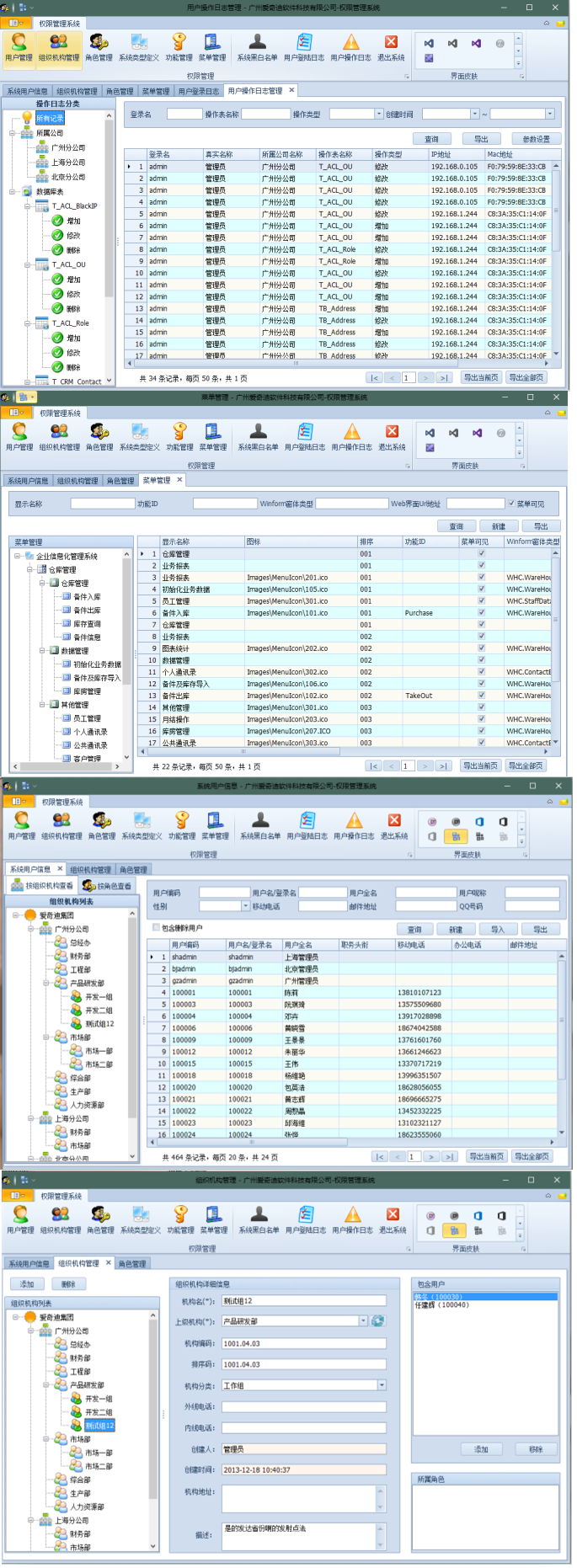The height and width of the screenshot is (1568, 577).
Task: Toggle 菜单可见 checkbox for row 13 备件出库
Action: tap(481, 696)
